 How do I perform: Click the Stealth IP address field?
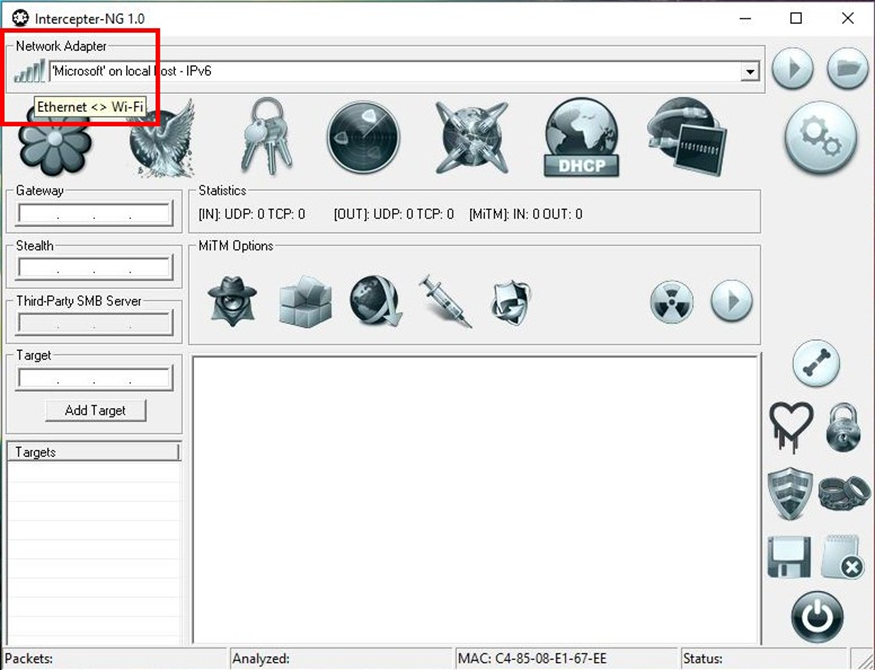coord(94,268)
